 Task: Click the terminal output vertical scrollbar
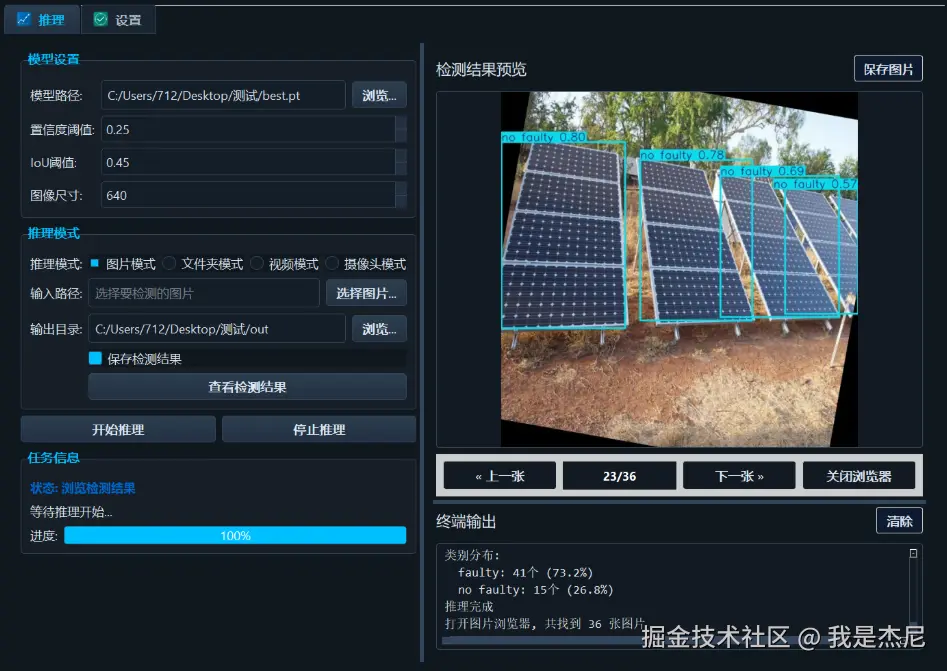tap(913, 590)
